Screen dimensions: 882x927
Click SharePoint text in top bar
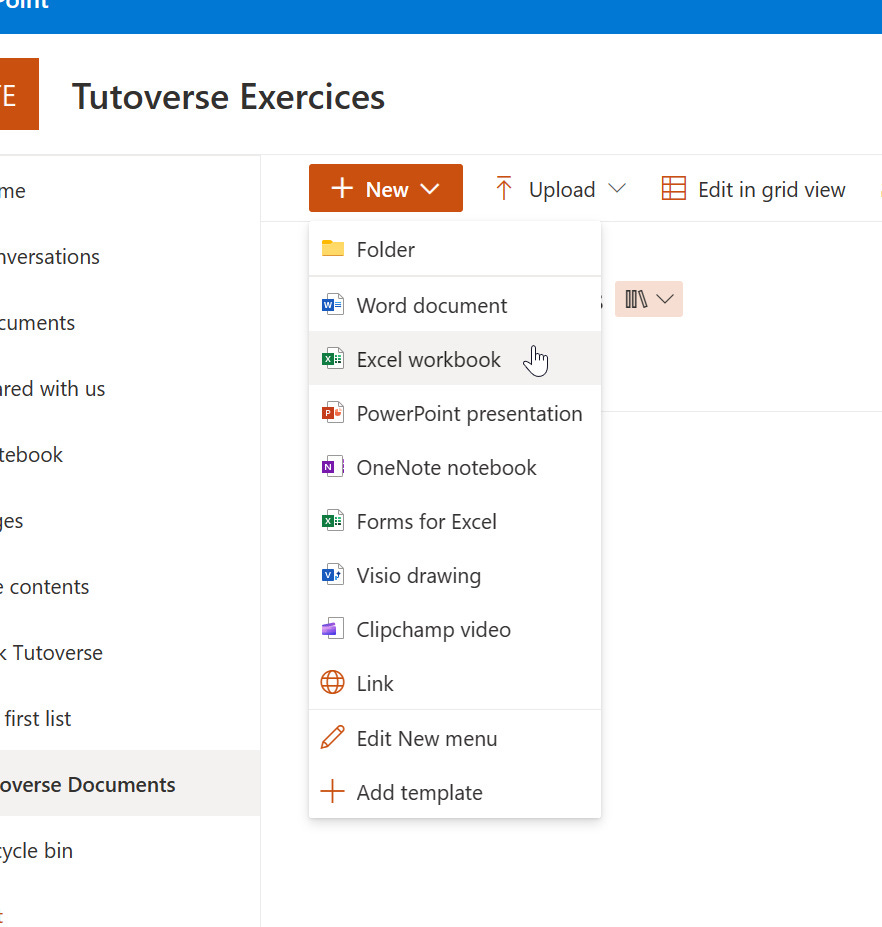(x=24, y=4)
